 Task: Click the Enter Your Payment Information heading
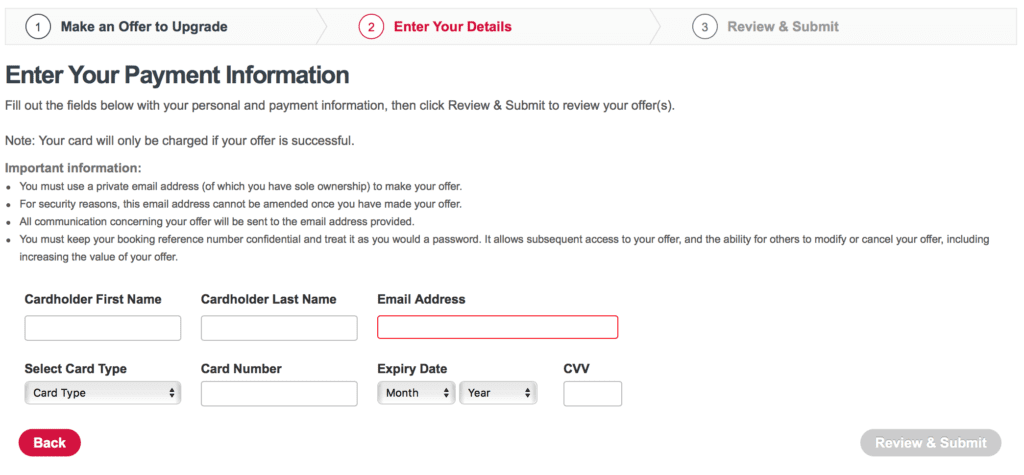click(x=178, y=75)
